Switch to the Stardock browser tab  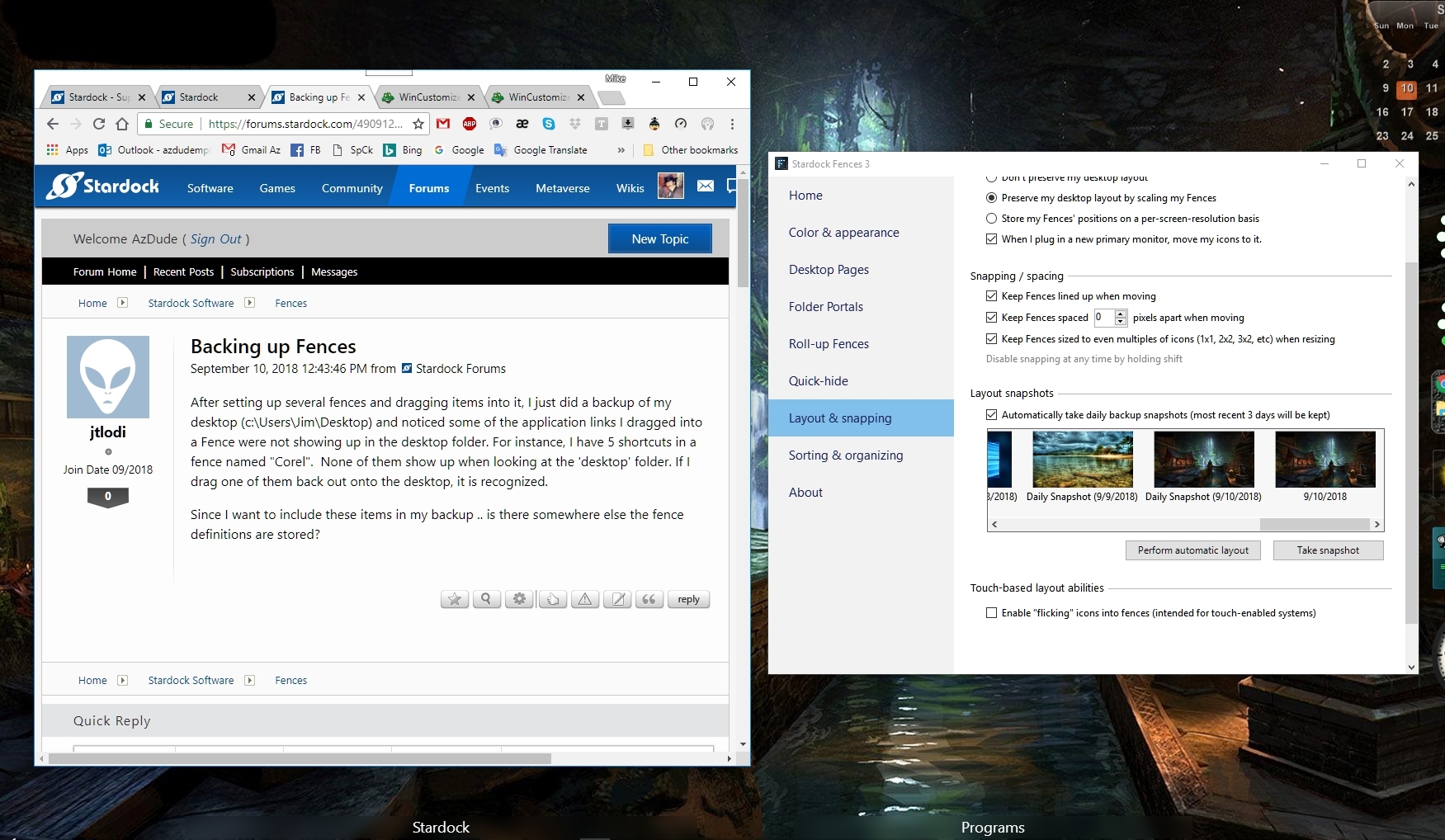coord(208,97)
